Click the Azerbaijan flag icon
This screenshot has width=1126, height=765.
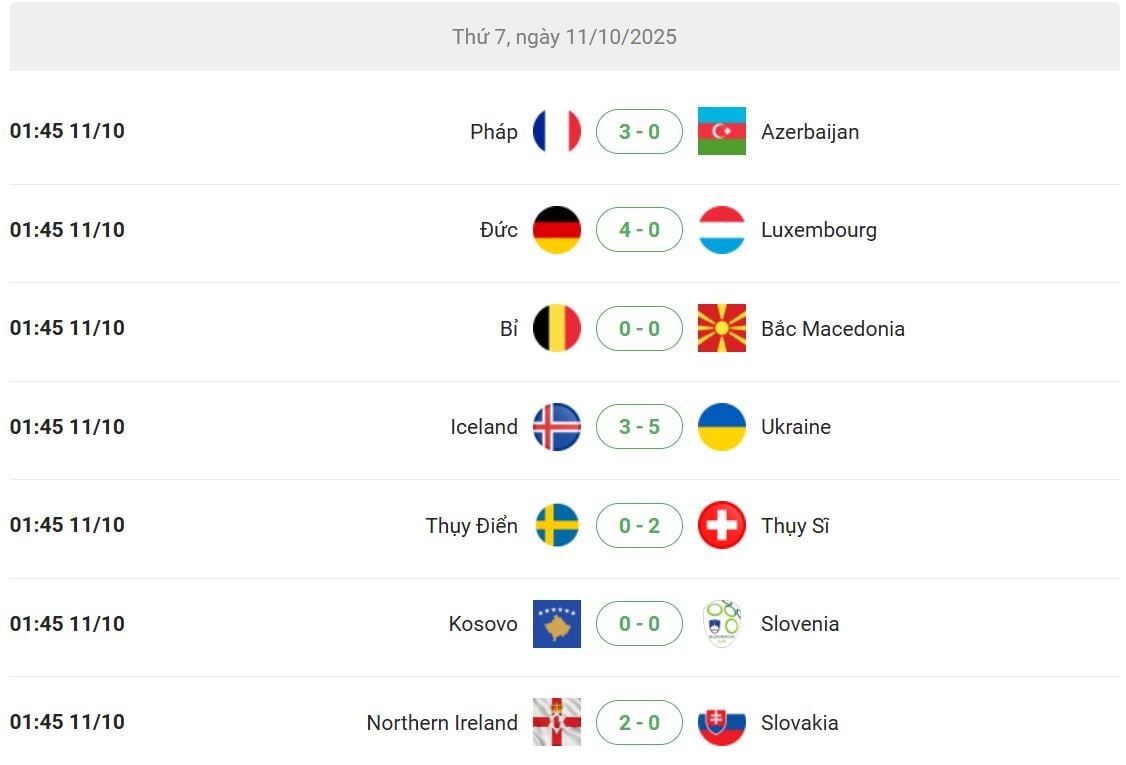click(x=721, y=131)
